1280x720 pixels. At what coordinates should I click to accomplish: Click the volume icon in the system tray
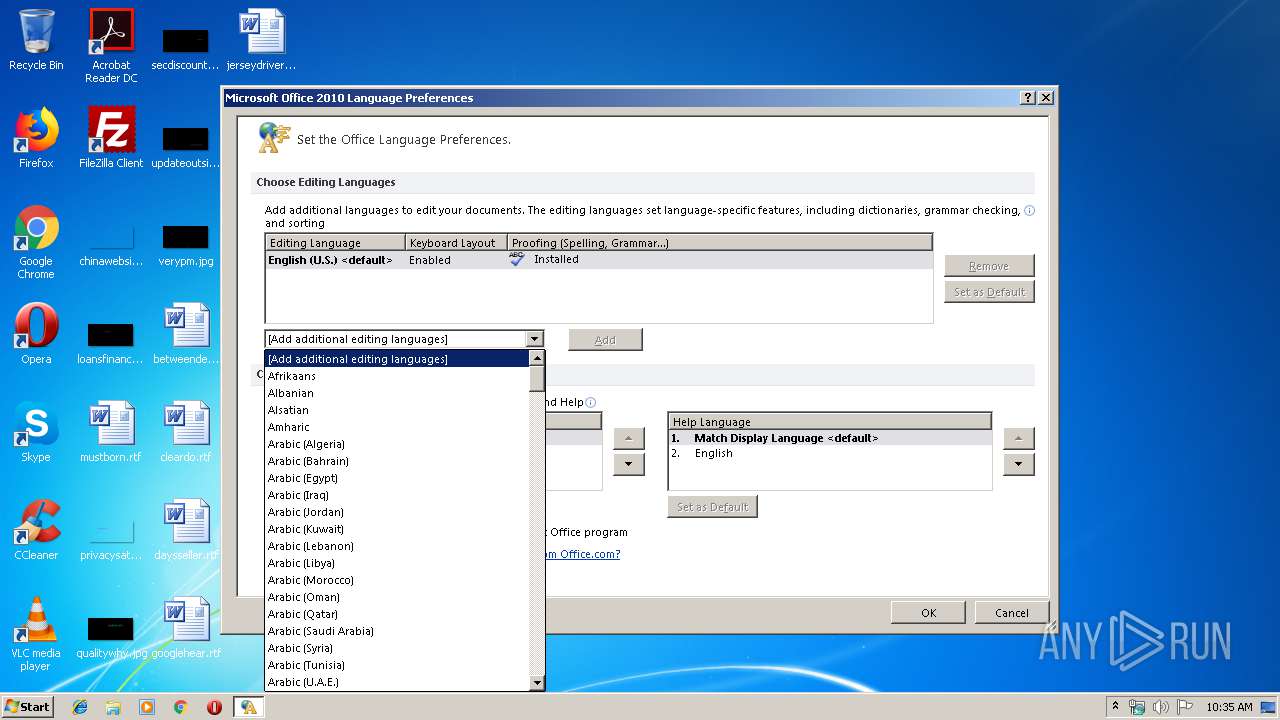pyautogui.click(x=1161, y=707)
